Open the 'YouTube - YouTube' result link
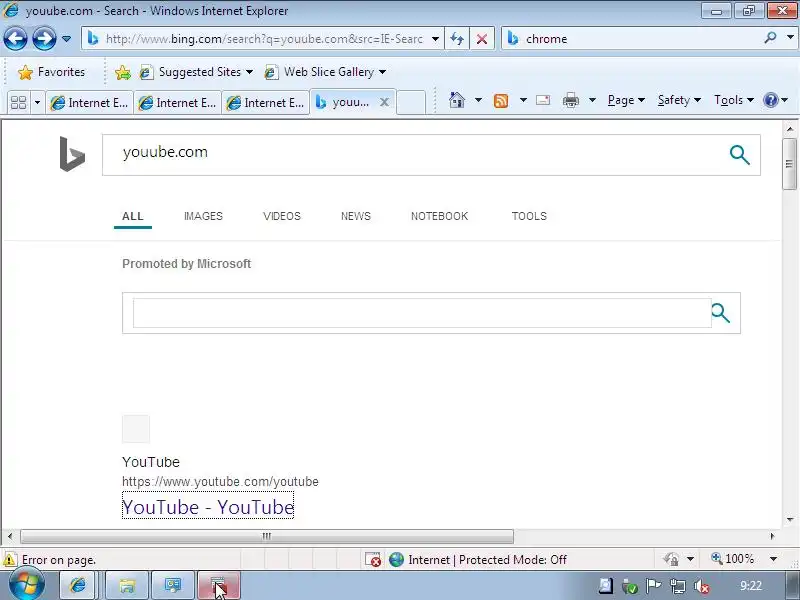Viewport: 800px width, 600px height. point(208,507)
